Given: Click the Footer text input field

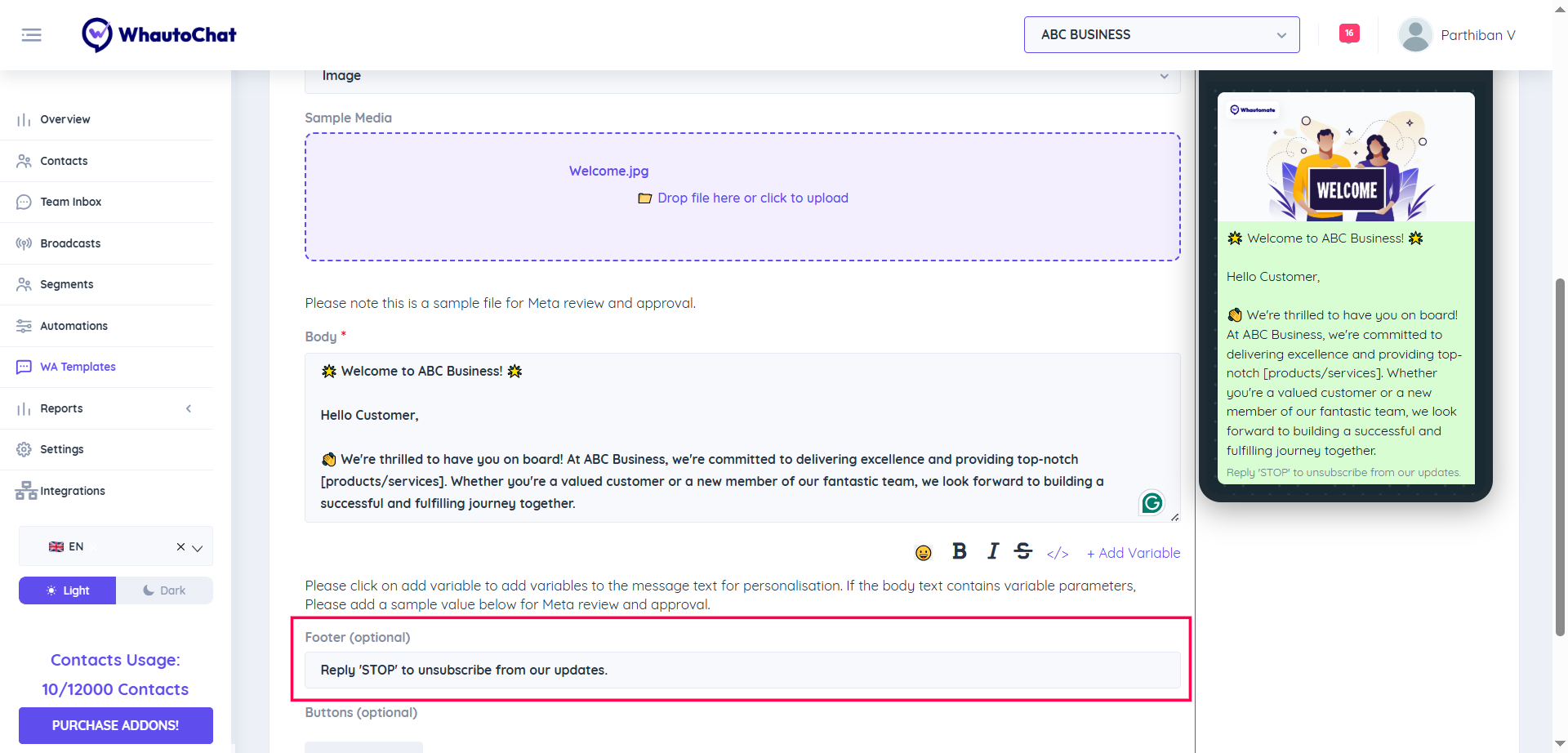Looking at the screenshot, I should point(742,670).
